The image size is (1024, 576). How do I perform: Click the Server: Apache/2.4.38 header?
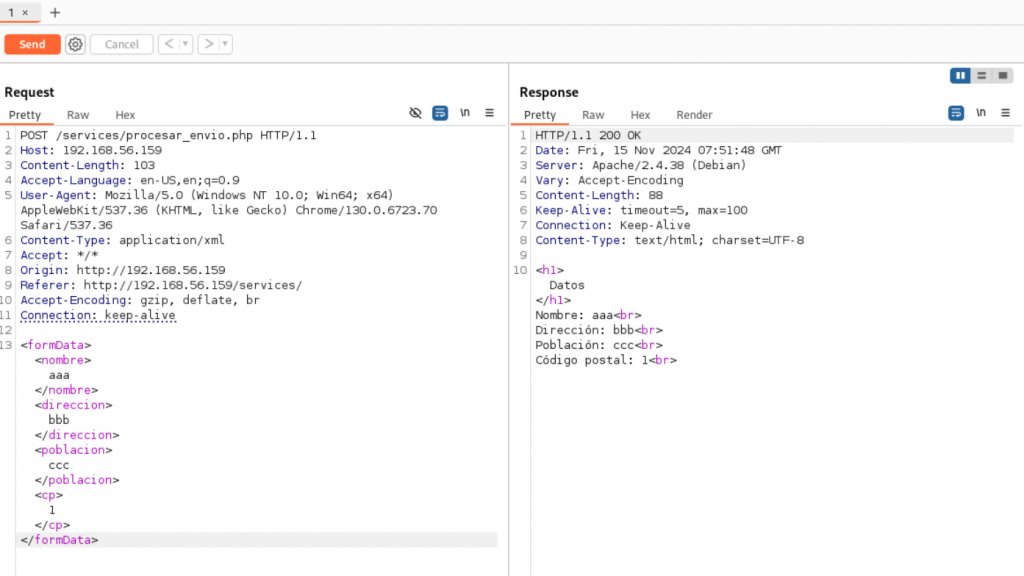640,165
